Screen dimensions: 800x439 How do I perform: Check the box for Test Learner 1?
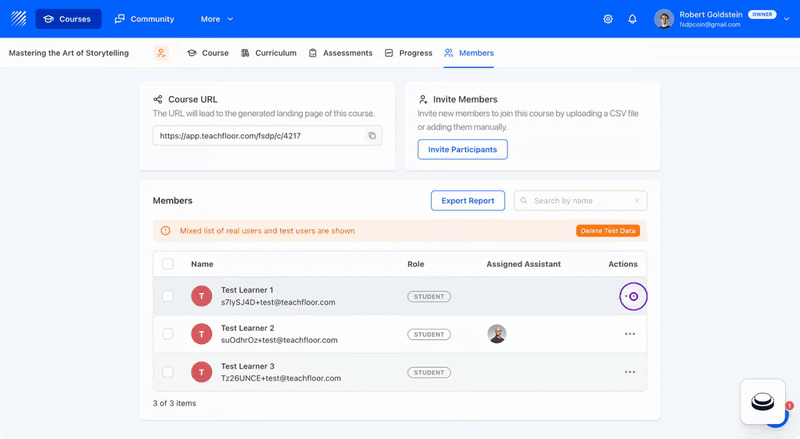[x=168, y=296]
